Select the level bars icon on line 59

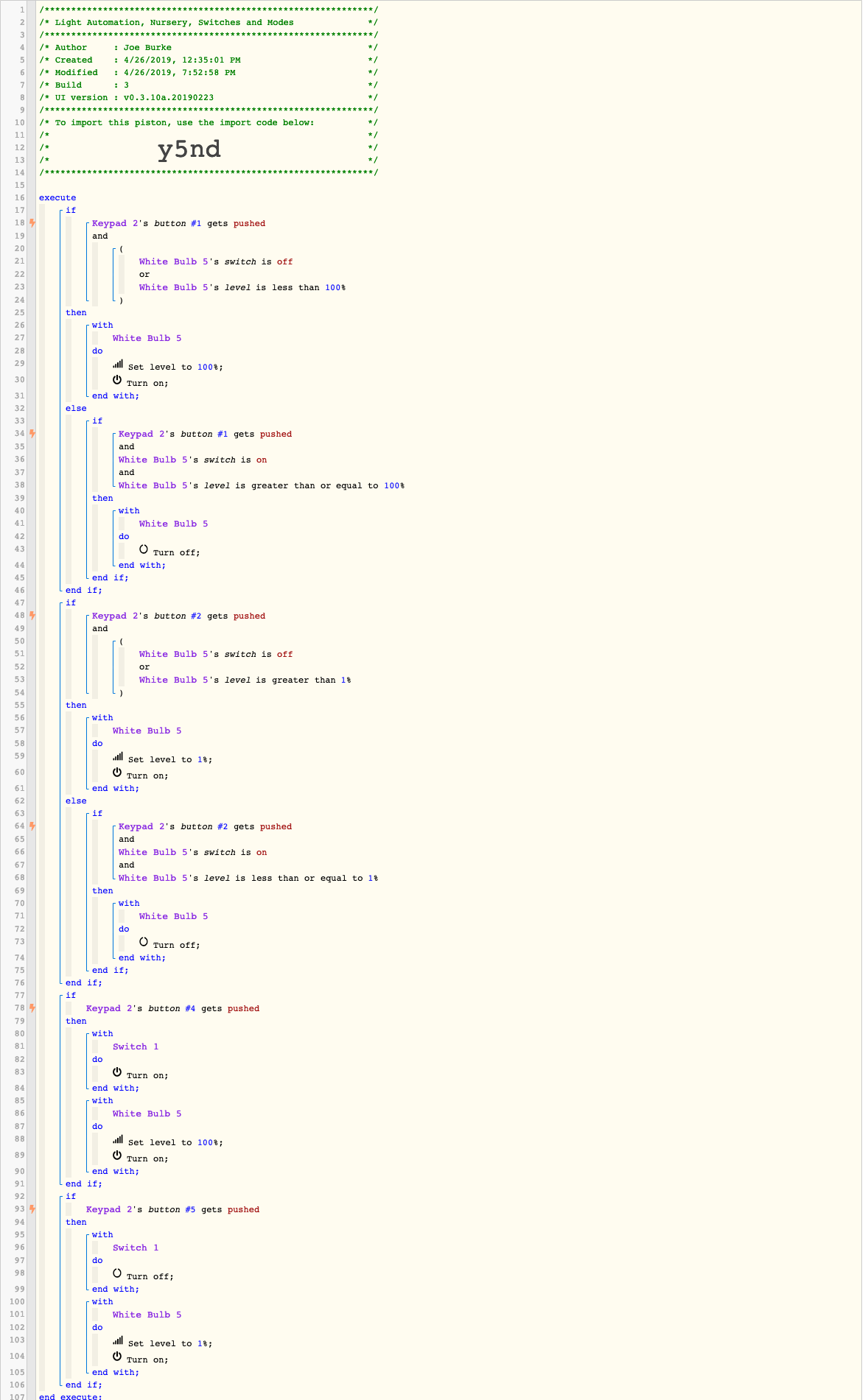click(x=118, y=757)
